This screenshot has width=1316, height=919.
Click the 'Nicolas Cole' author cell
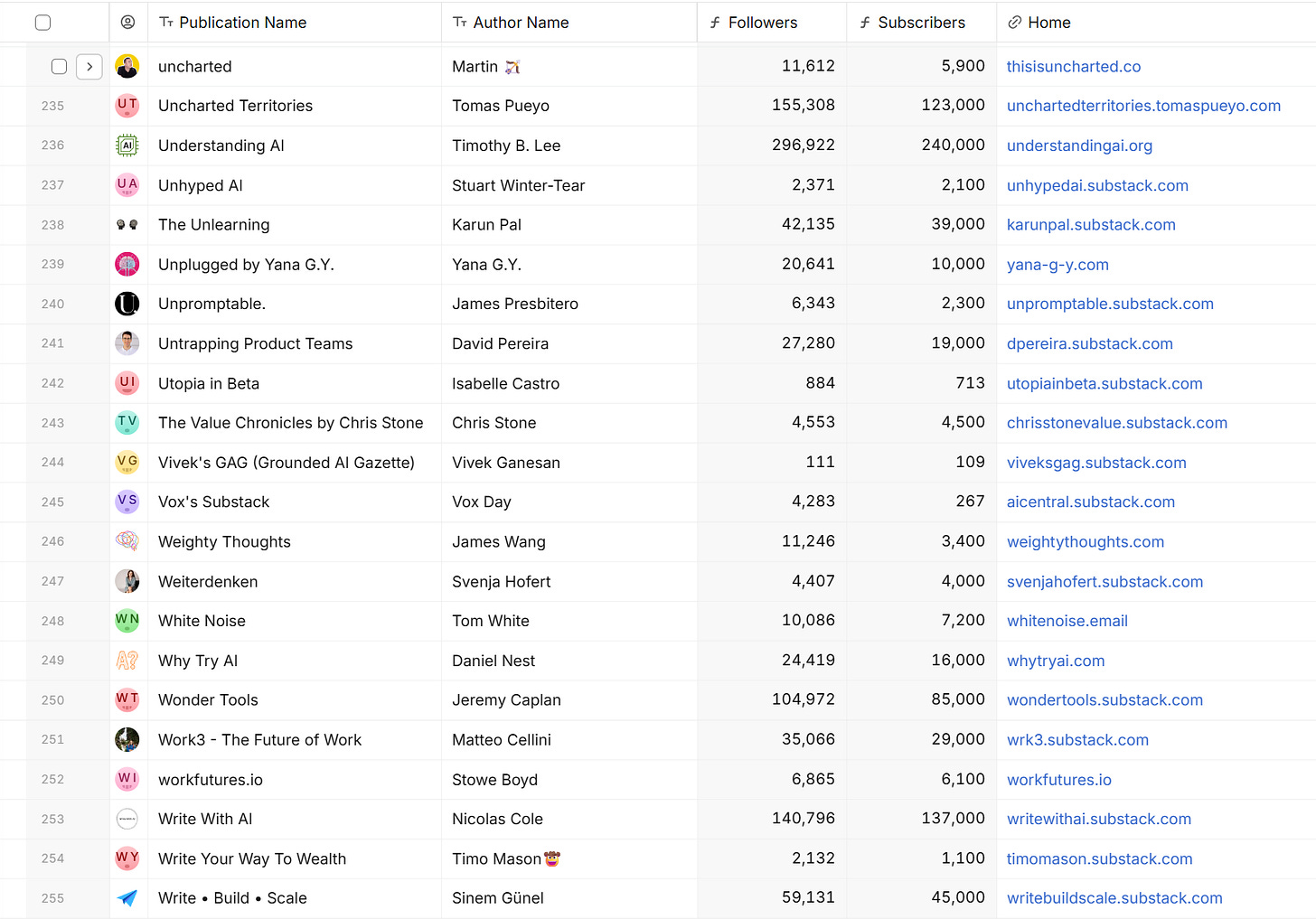point(569,819)
